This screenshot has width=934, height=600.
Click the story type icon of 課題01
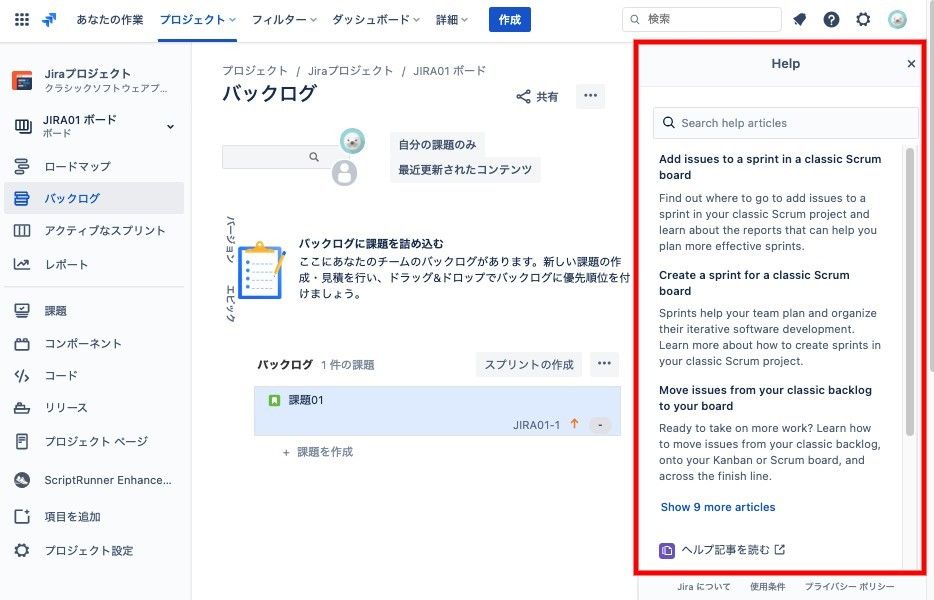click(x=274, y=400)
